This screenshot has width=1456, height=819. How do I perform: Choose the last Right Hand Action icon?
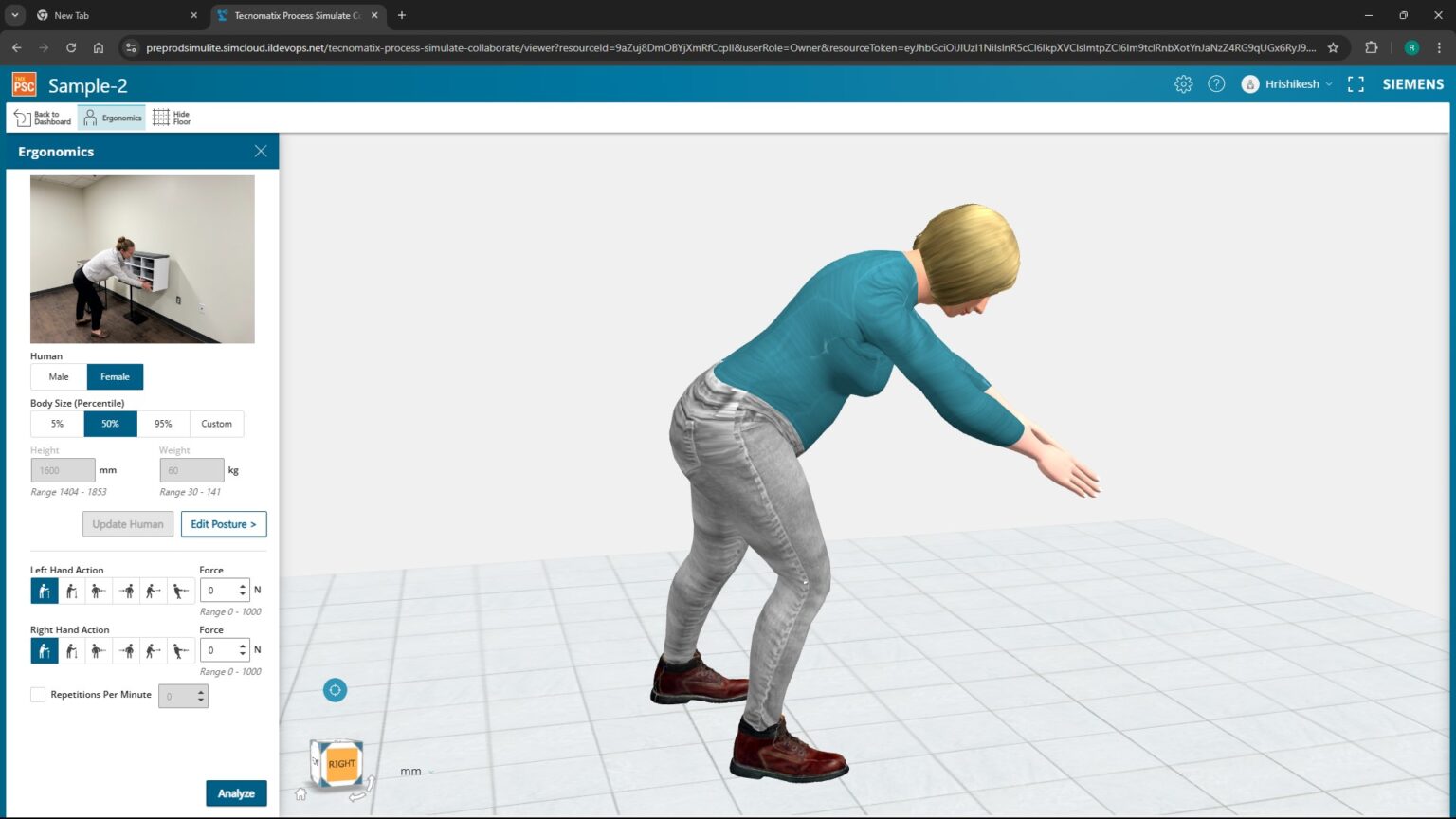coord(180,650)
